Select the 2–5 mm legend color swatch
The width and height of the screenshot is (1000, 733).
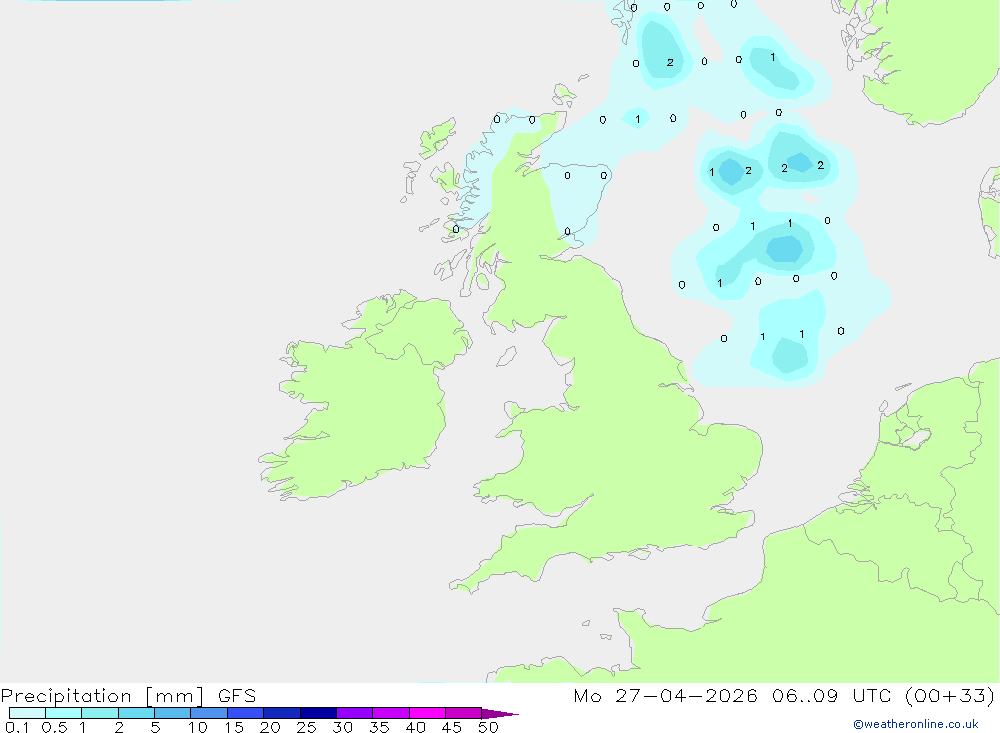(136, 713)
